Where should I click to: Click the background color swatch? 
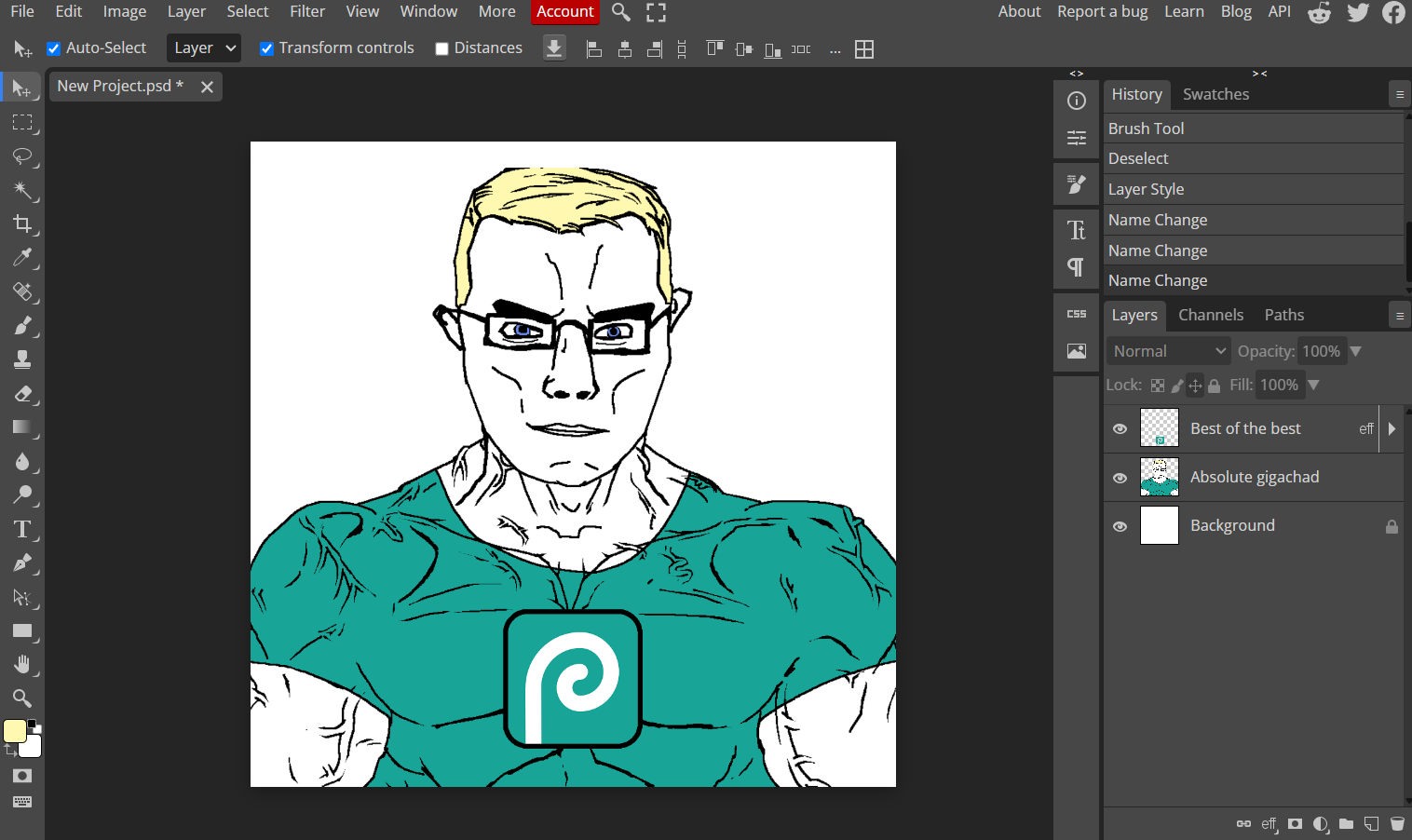tap(32, 746)
